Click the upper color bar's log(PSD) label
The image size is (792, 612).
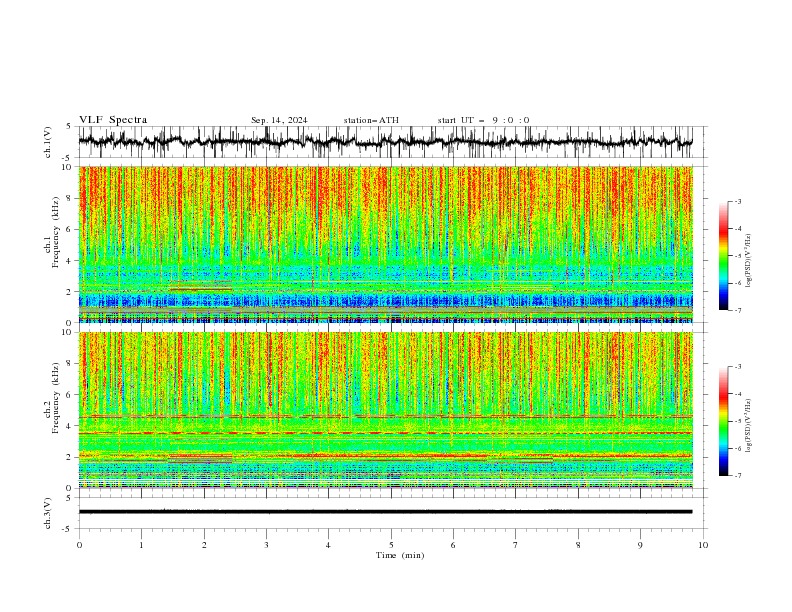click(x=748, y=261)
